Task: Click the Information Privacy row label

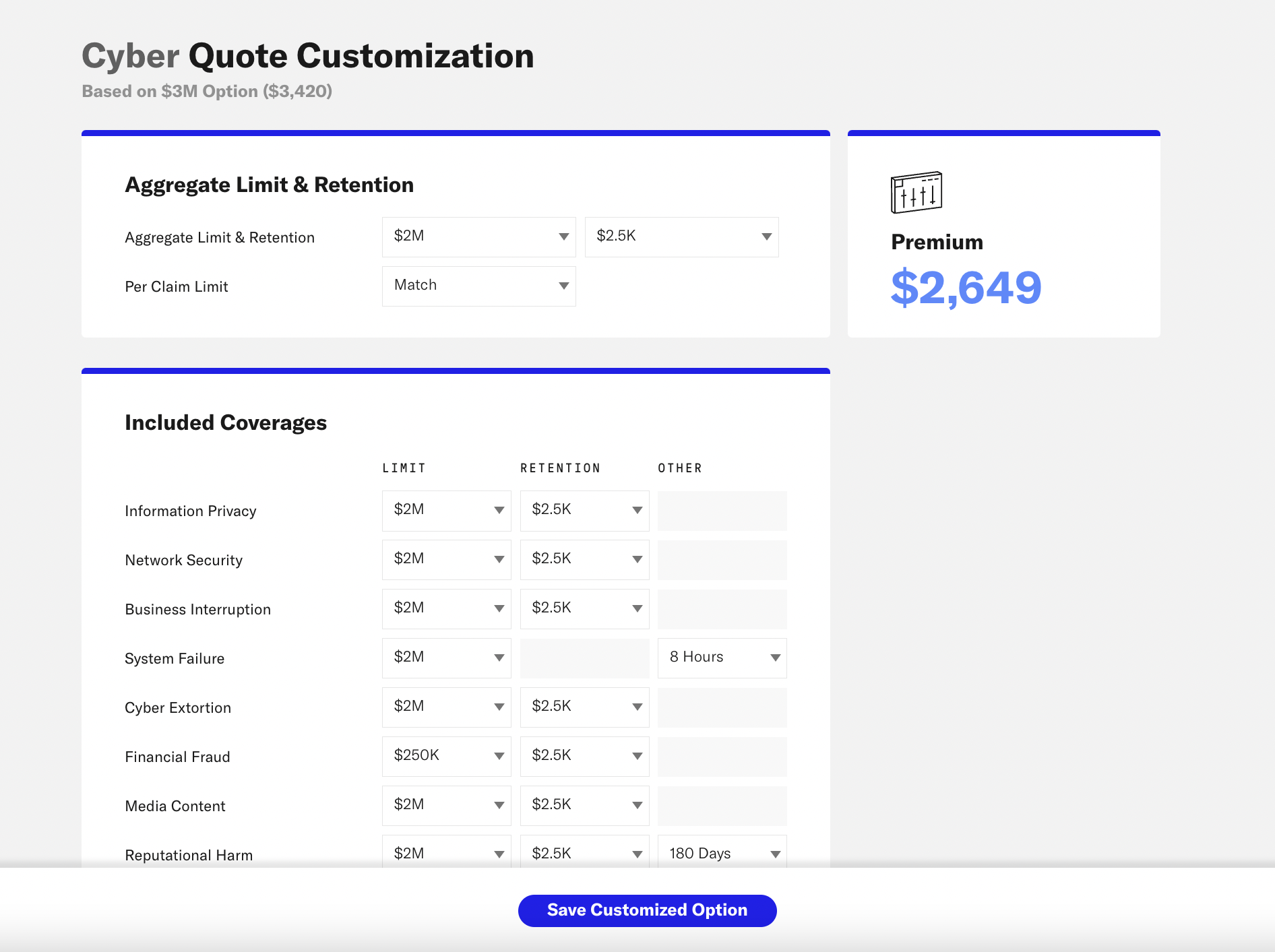Action: click(191, 511)
